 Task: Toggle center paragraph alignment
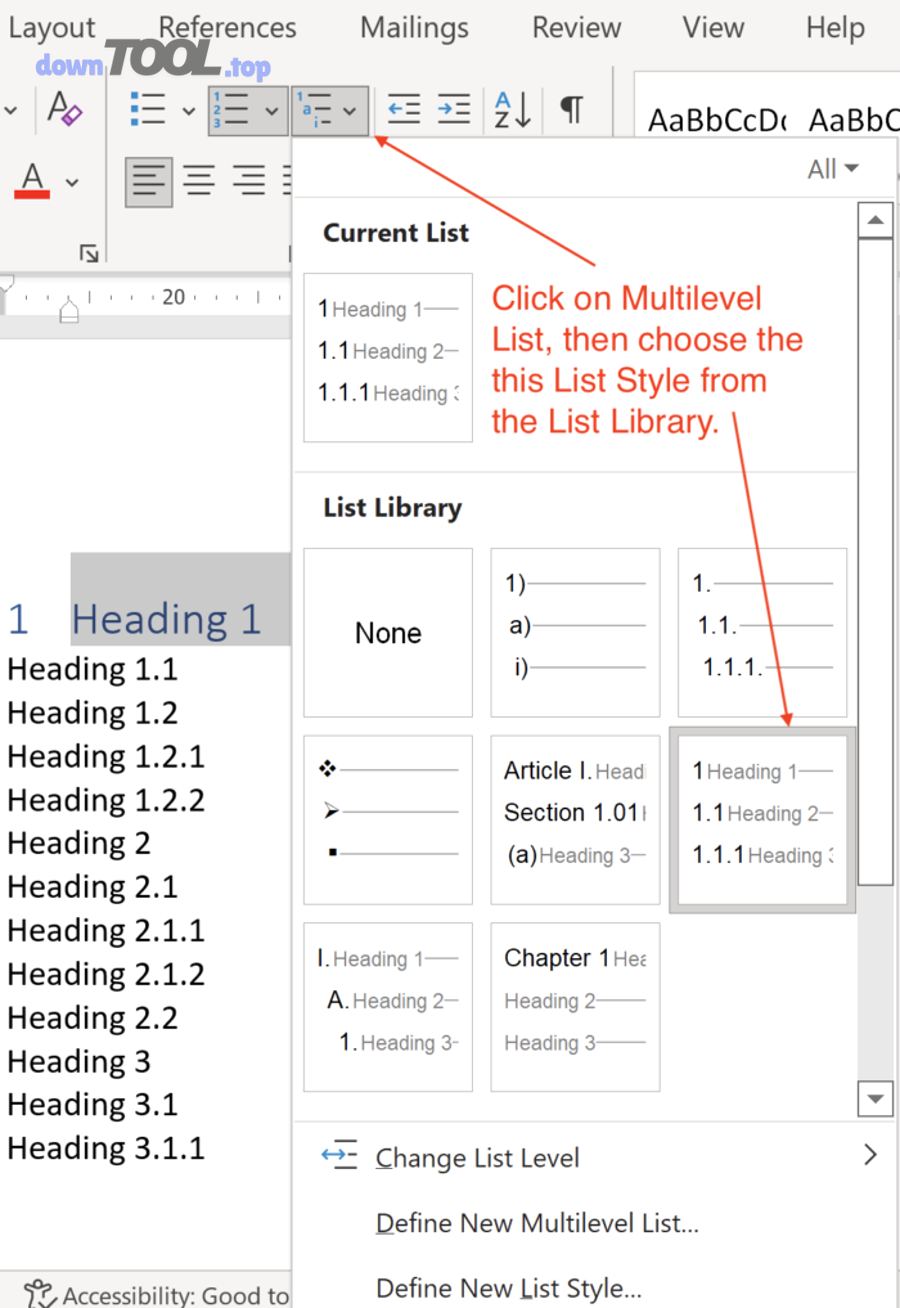(198, 181)
